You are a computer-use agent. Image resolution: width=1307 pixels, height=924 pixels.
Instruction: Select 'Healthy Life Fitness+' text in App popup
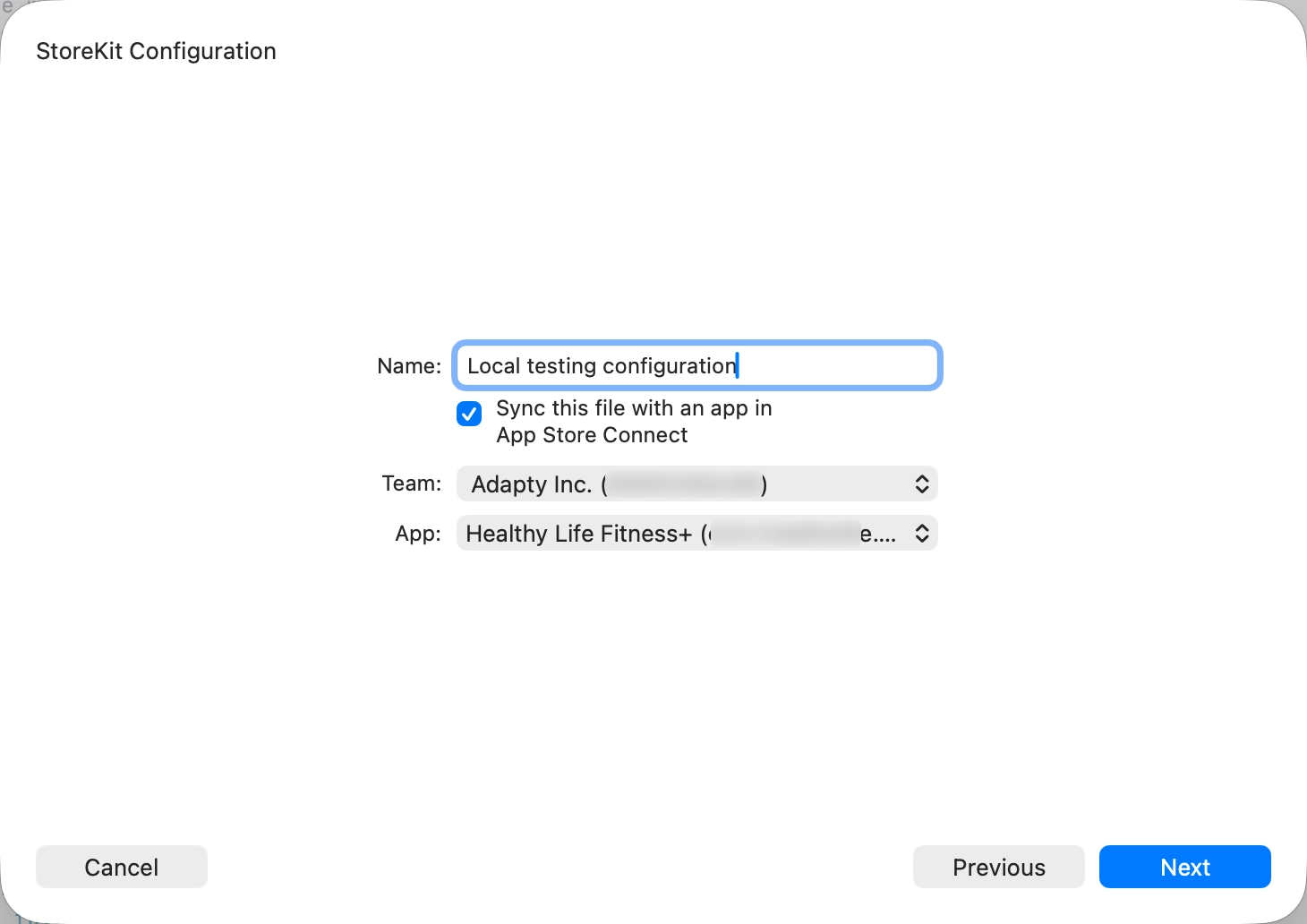578,534
